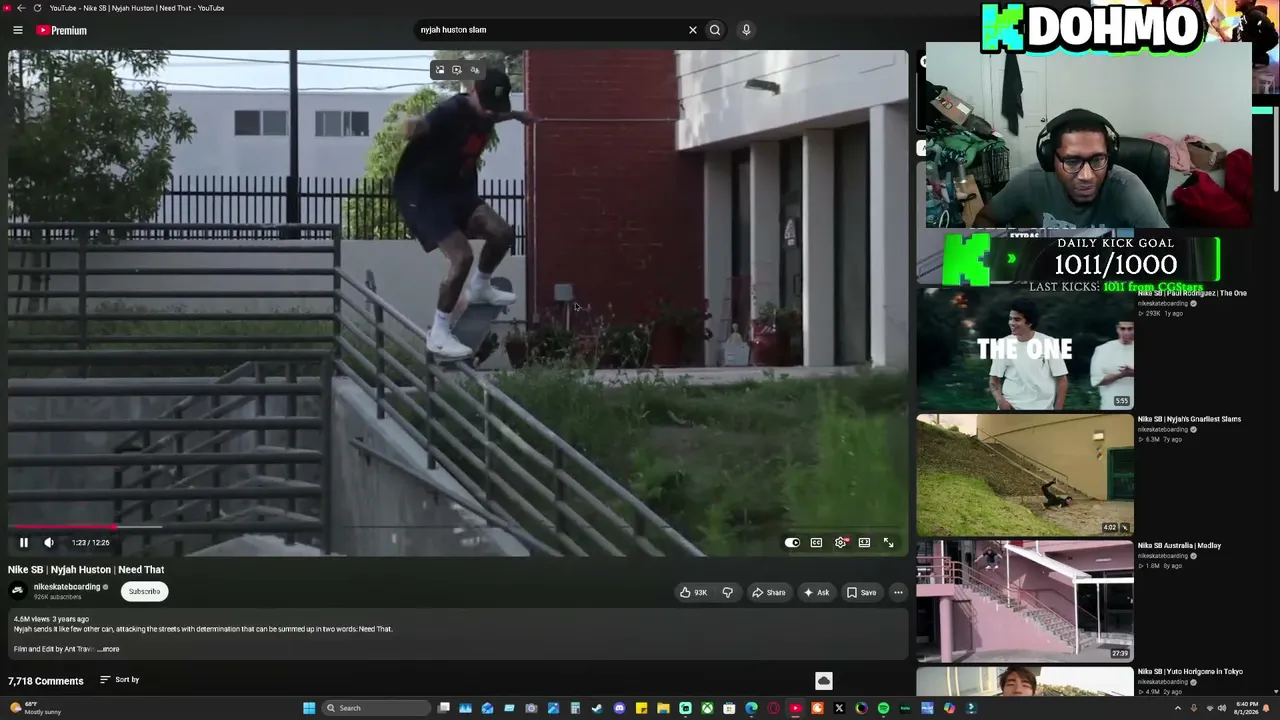Open 'Paul Rodriguez | The One' thumbnail
1280x720 pixels.
coord(1025,348)
